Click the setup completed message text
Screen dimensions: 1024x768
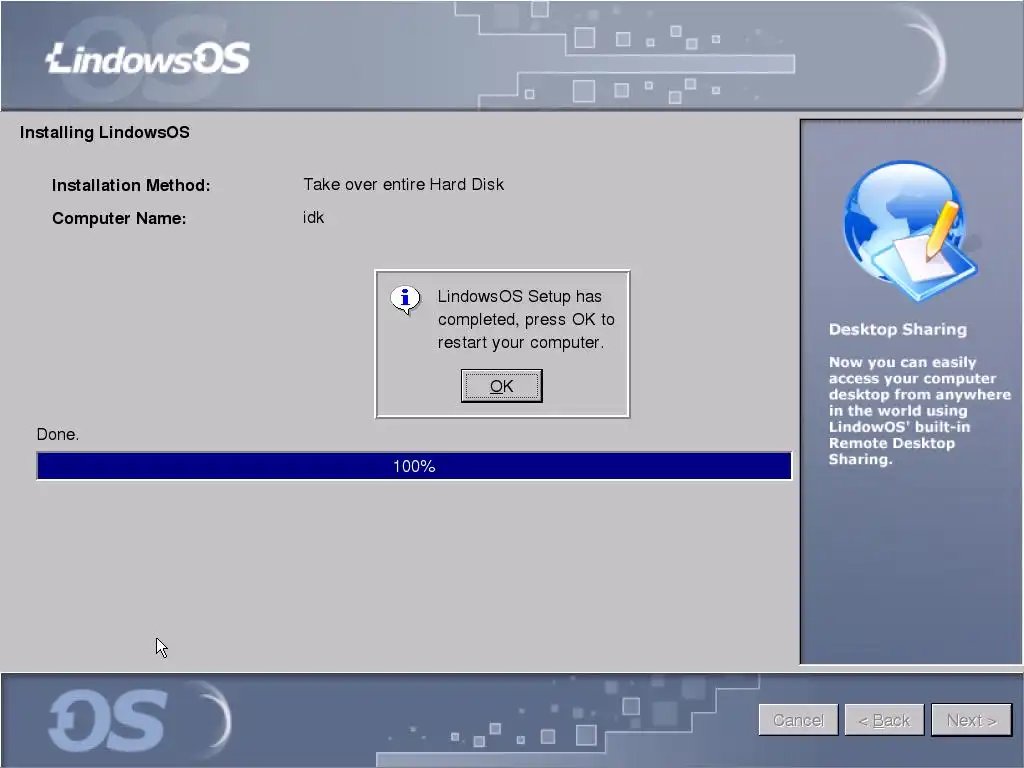click(526, 319)
